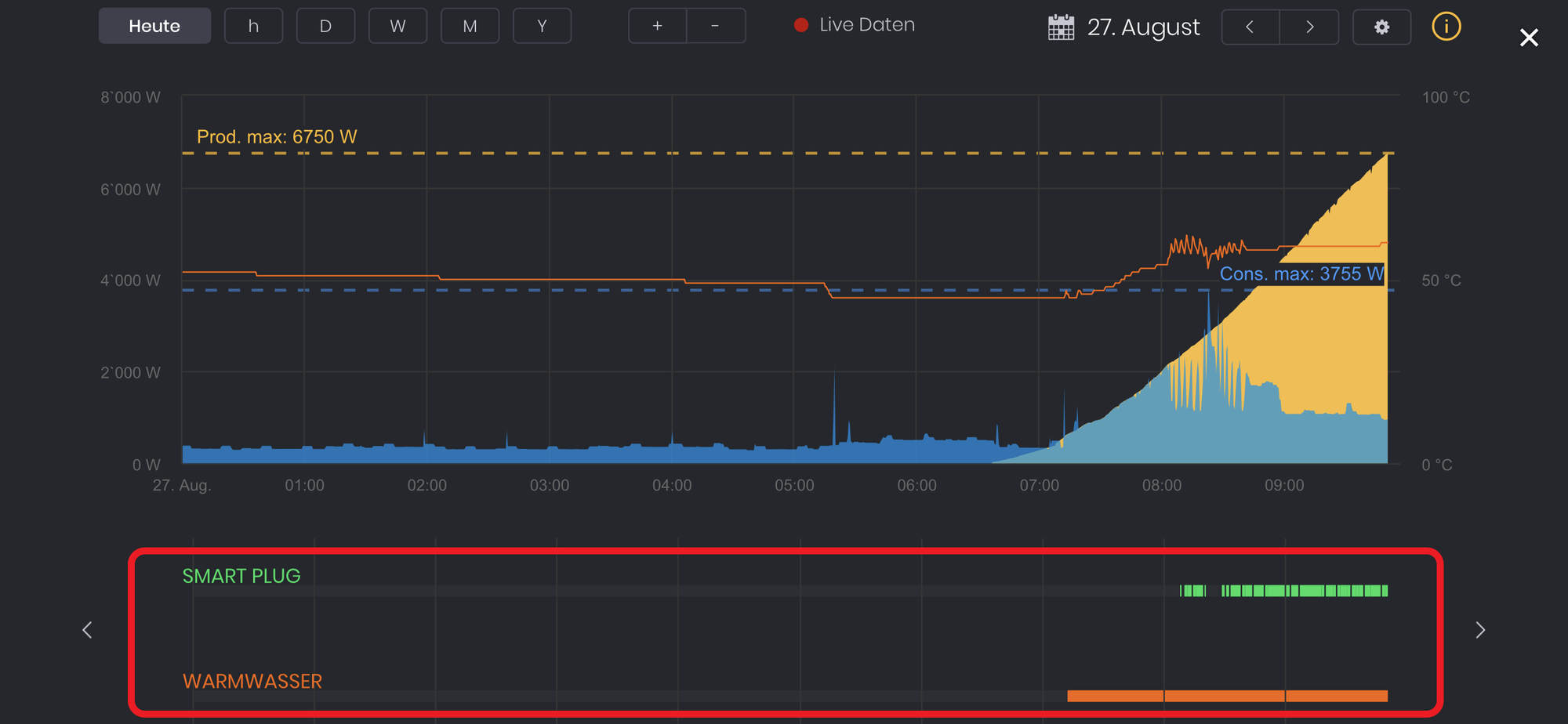Zoom in with plus button
1568x724 pixels.
point(657,27)
